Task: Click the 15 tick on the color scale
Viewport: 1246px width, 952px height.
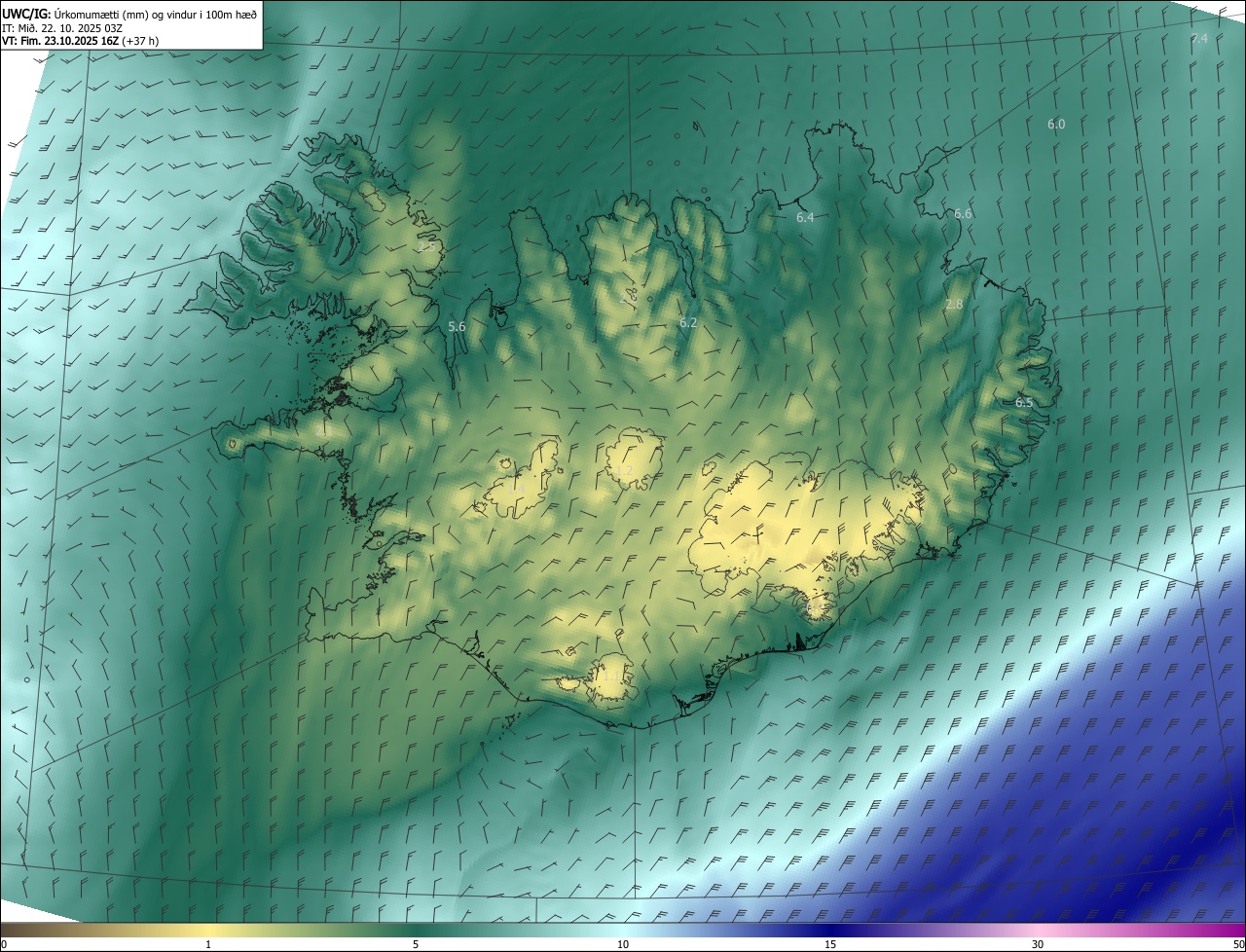Action: [x=830, y=944]
